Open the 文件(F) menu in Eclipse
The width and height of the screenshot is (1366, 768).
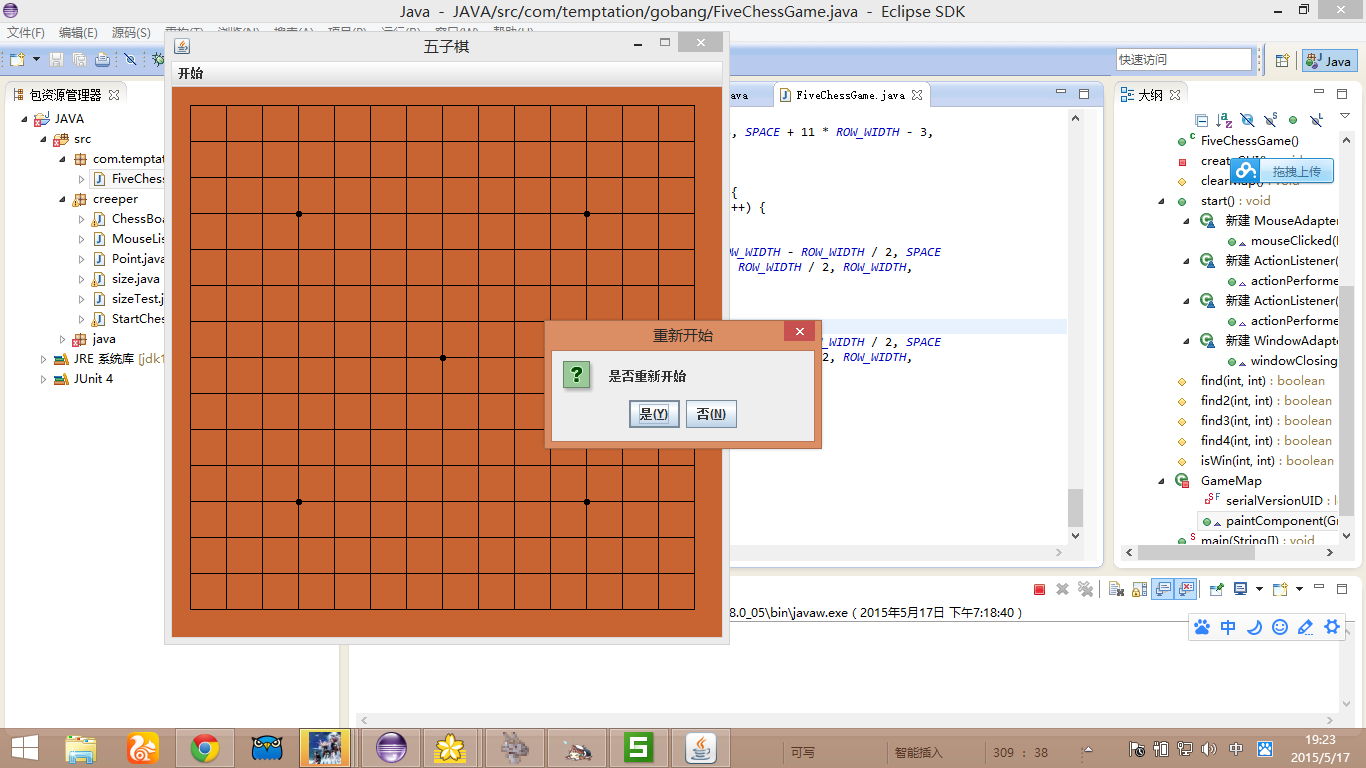point(25,33)
